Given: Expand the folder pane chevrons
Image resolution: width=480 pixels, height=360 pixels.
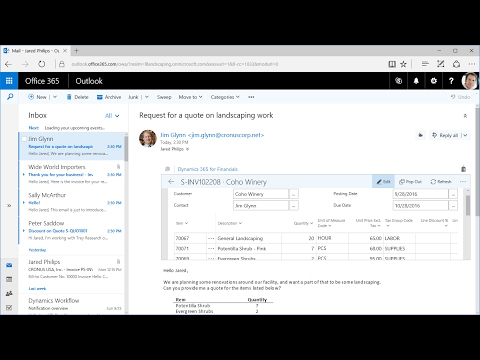Looking at the screenshot, I should (9, 206).
